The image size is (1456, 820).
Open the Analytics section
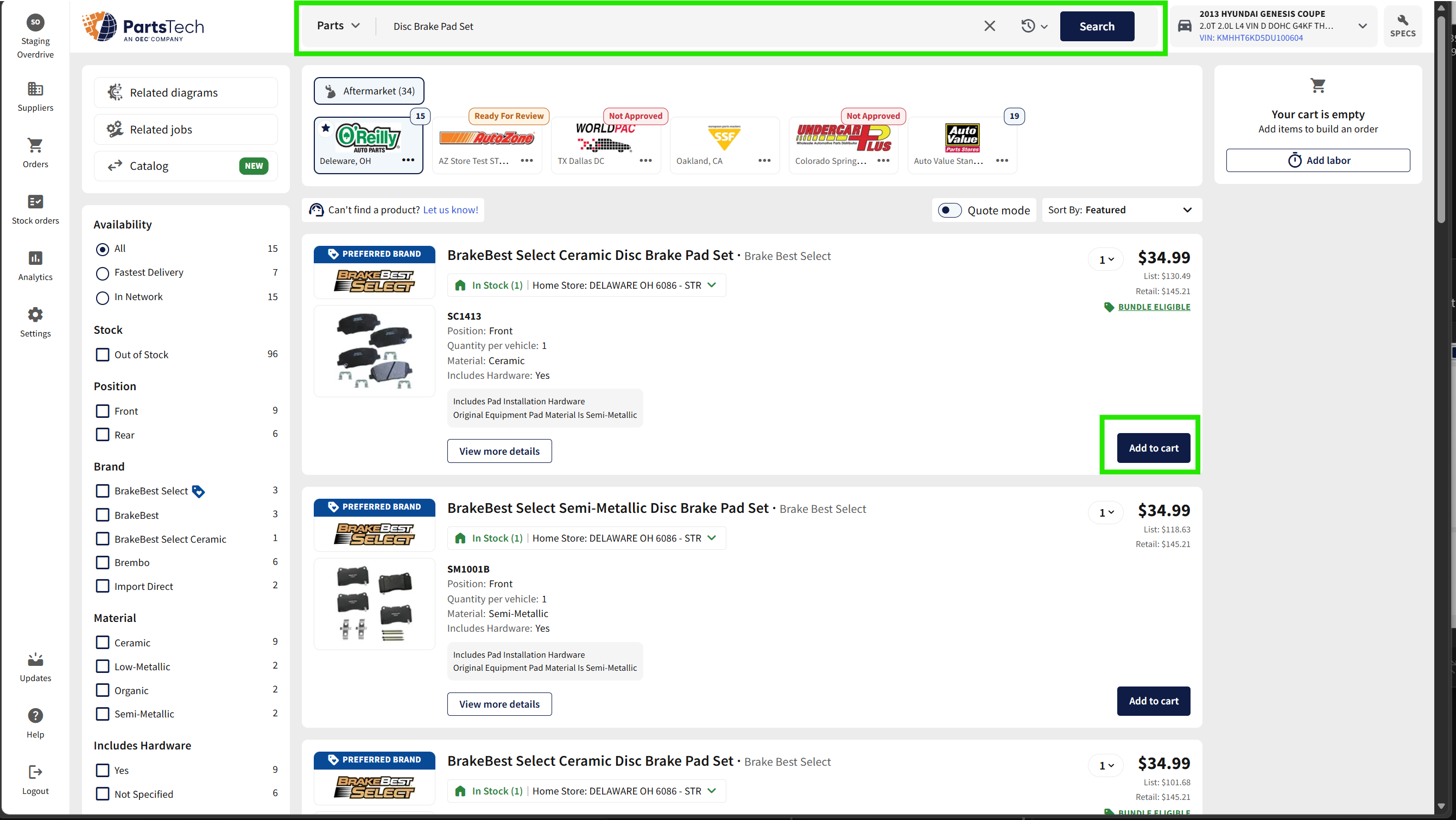coord(35,266)
